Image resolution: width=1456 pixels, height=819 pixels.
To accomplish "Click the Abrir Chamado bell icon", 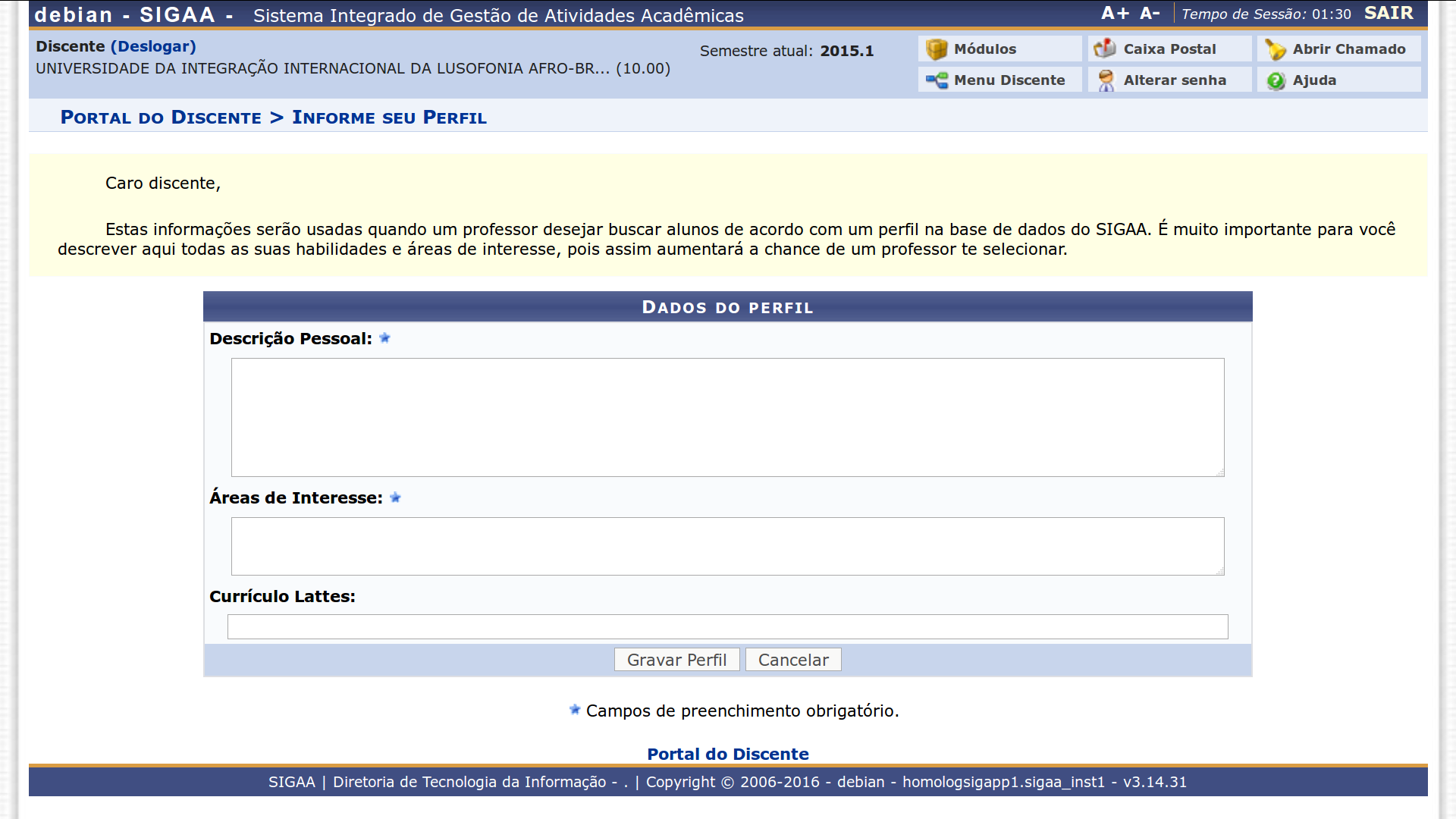I will point(1275,50).
